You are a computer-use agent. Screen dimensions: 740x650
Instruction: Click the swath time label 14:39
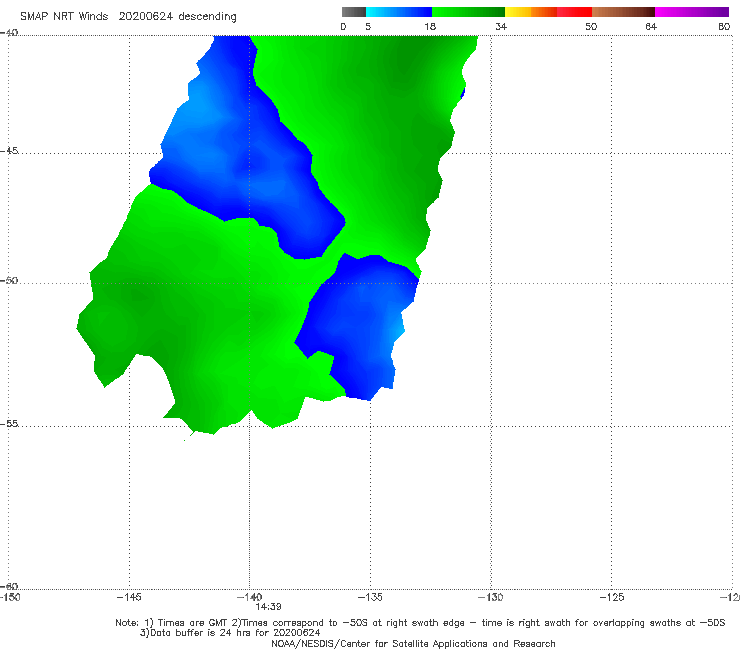tap(269, 607)
